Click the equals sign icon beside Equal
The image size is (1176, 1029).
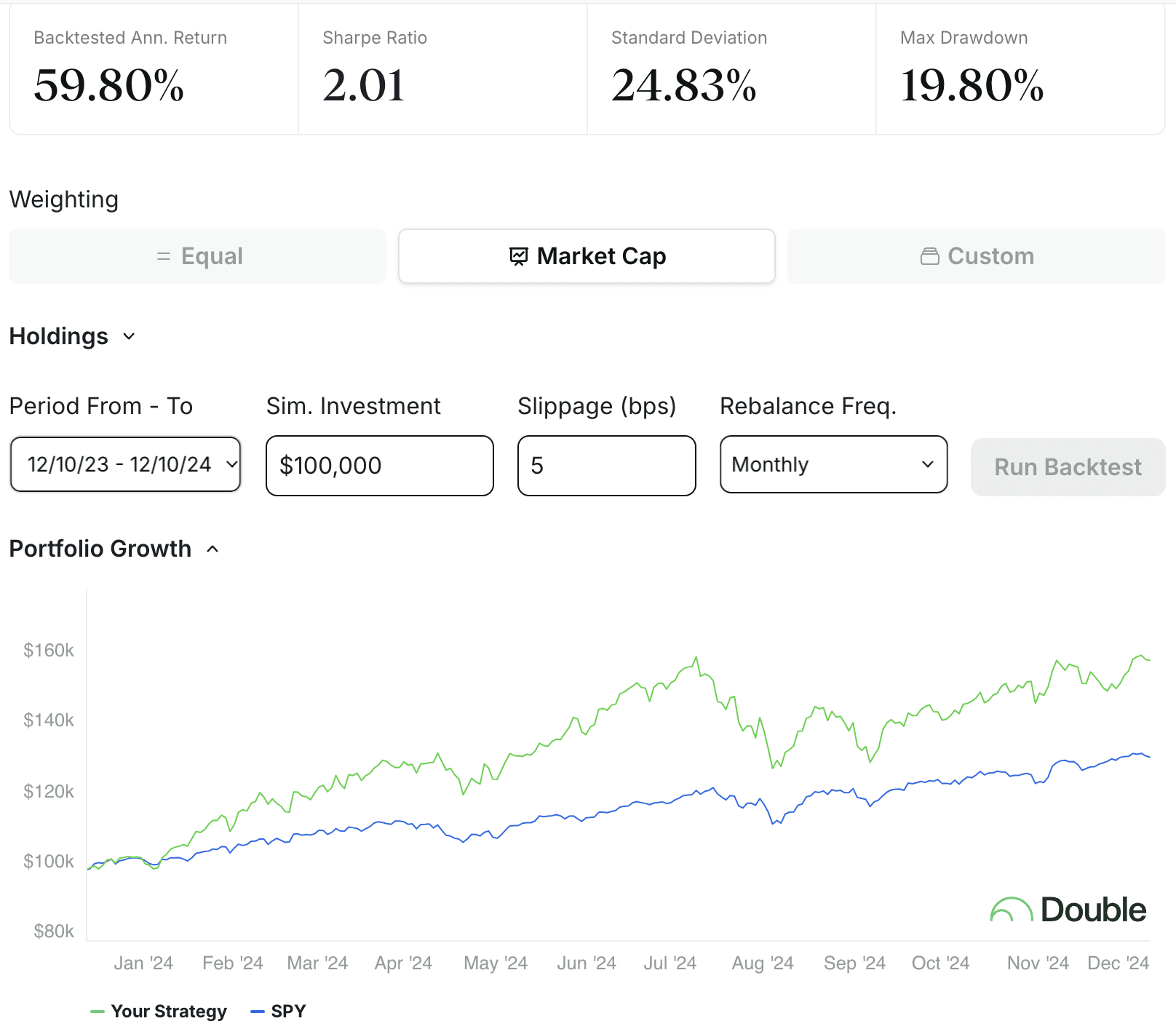164,257
